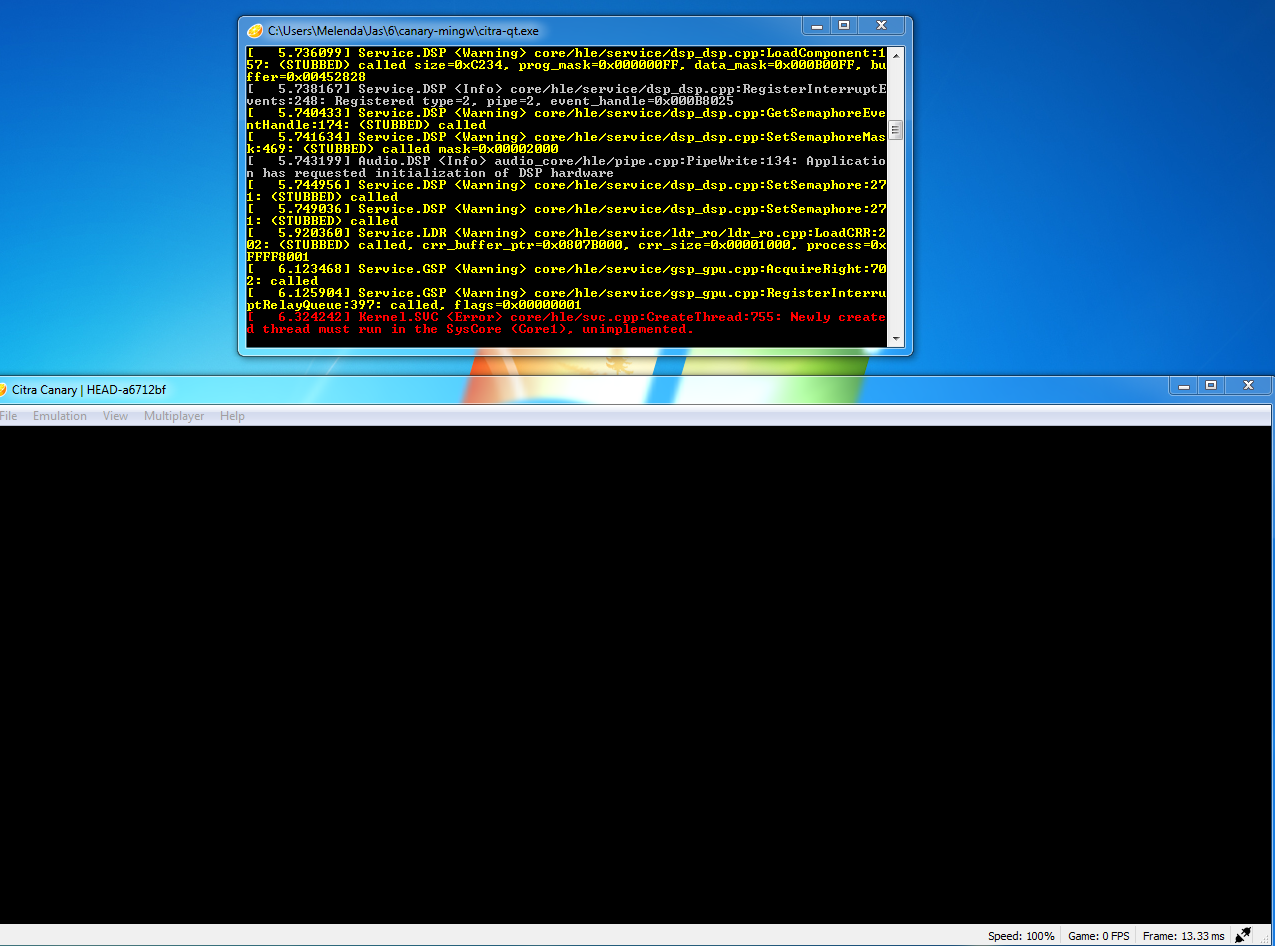This screenshot has width=1275, height=946.
Task: Maximize the Citra Canary window
Action: pyautogui.click(x=1210, y=385)
